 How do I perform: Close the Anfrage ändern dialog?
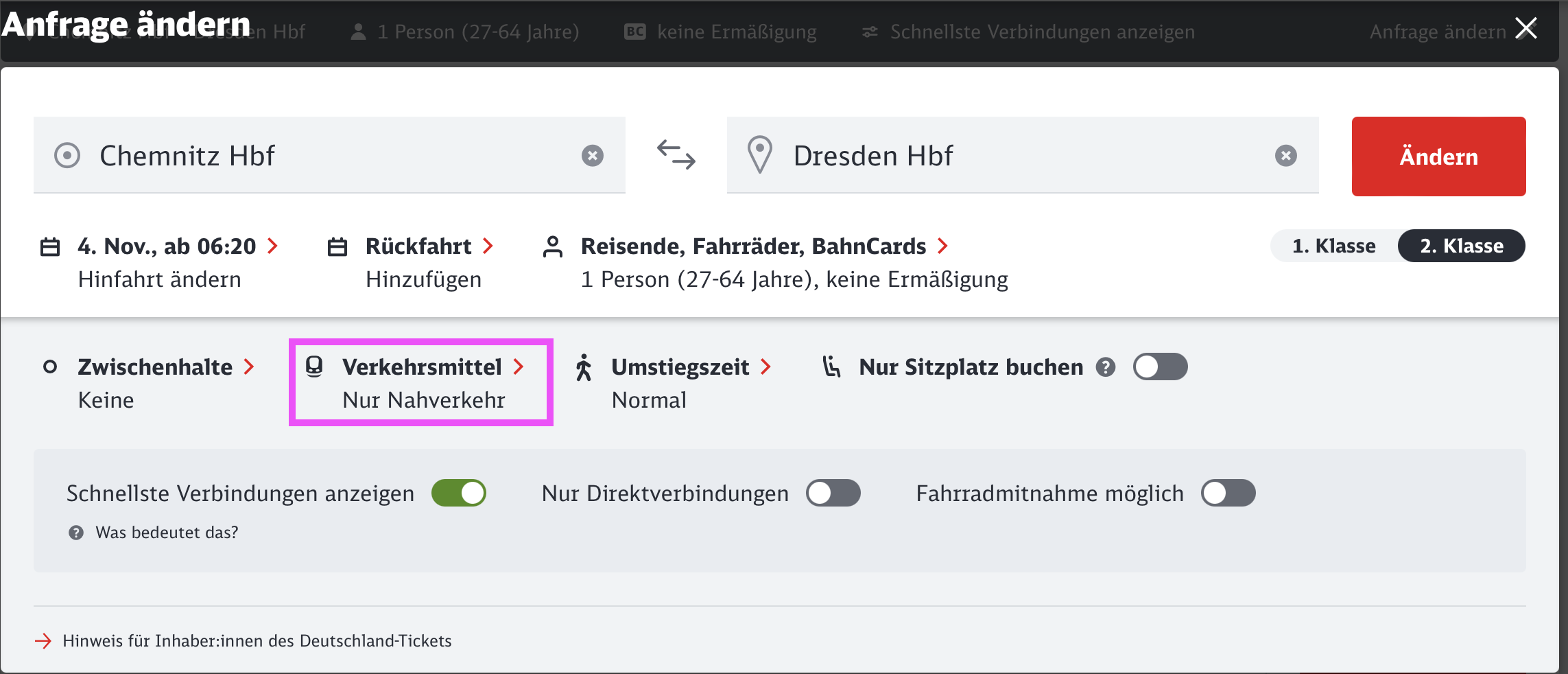click(x=1526, y=28)
